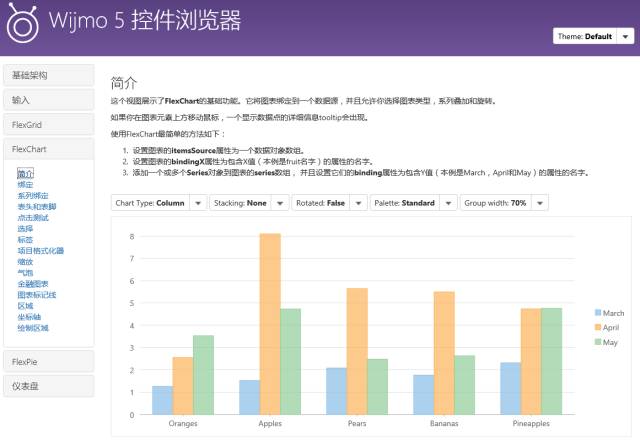Click the Rotated: False field
This screenshot has height=441, width=640.
(321, 203)
